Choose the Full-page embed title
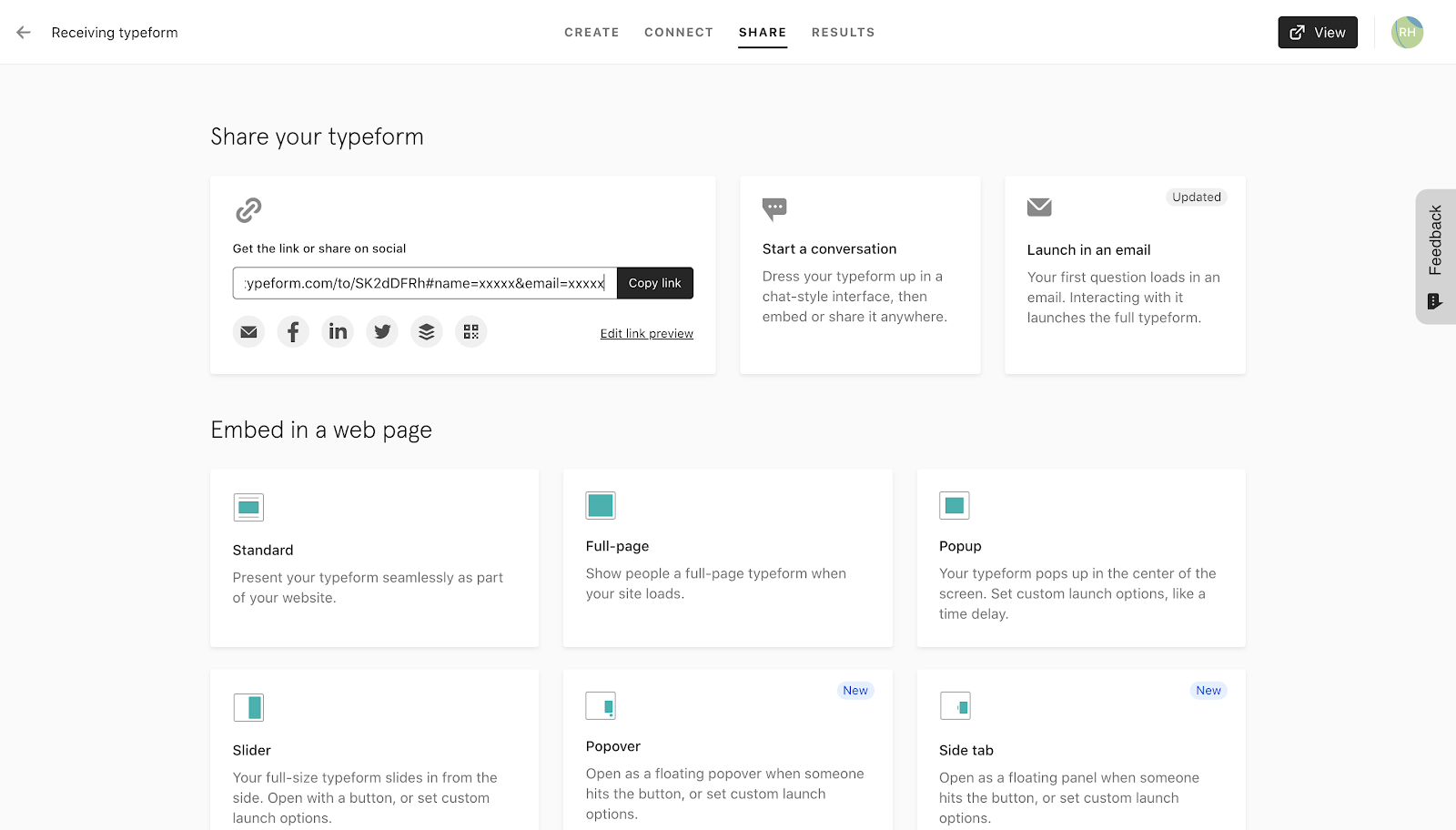1456x830 pixels. [618, 547]
